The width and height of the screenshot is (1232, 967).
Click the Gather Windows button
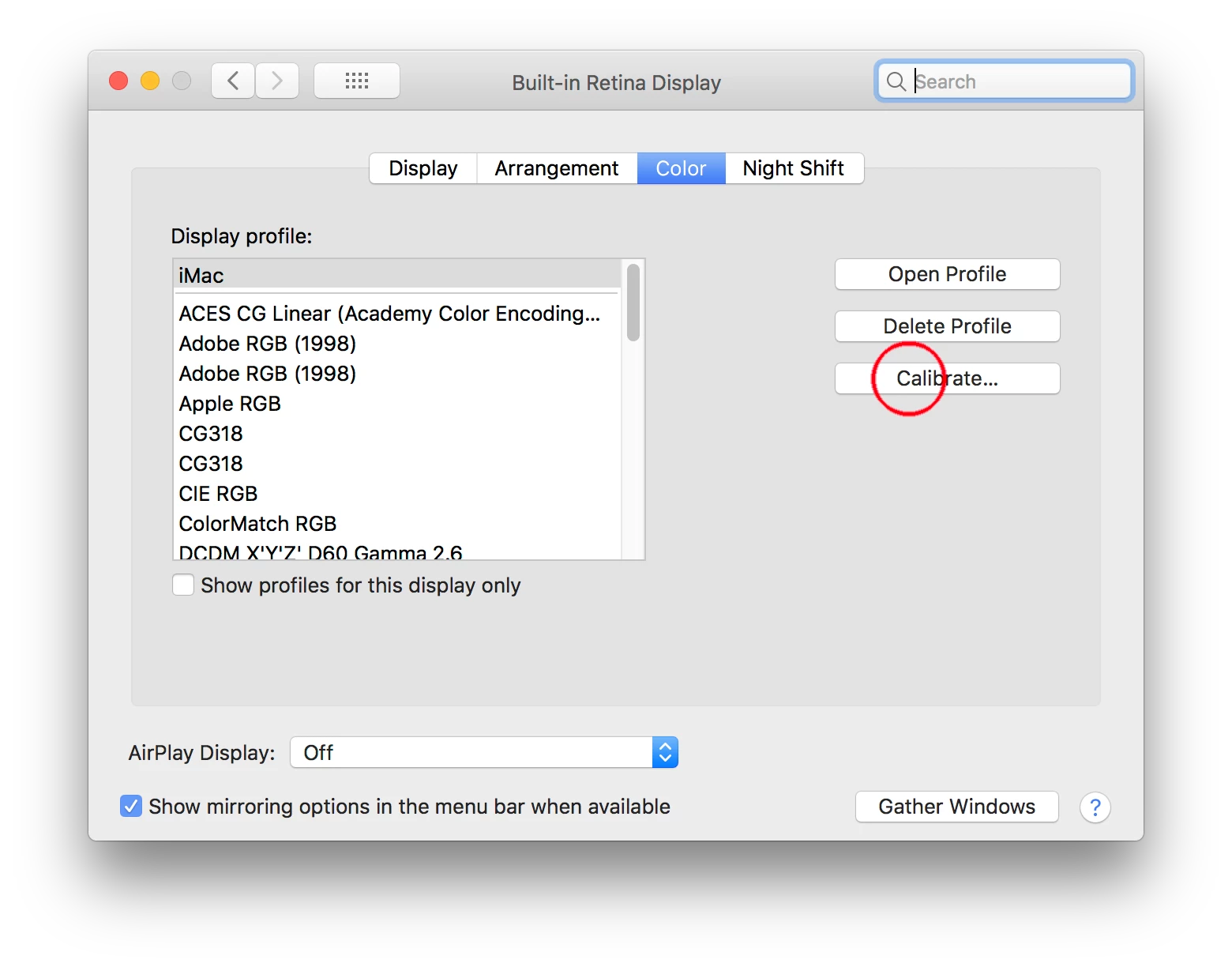pos(957,807)
